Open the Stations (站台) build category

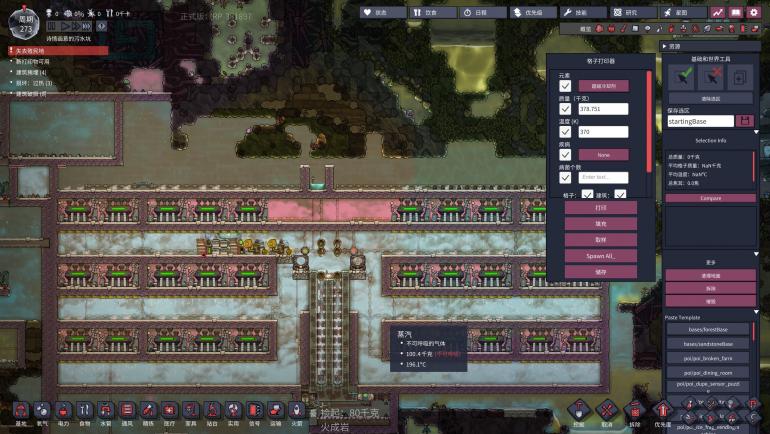click(212, 411)
